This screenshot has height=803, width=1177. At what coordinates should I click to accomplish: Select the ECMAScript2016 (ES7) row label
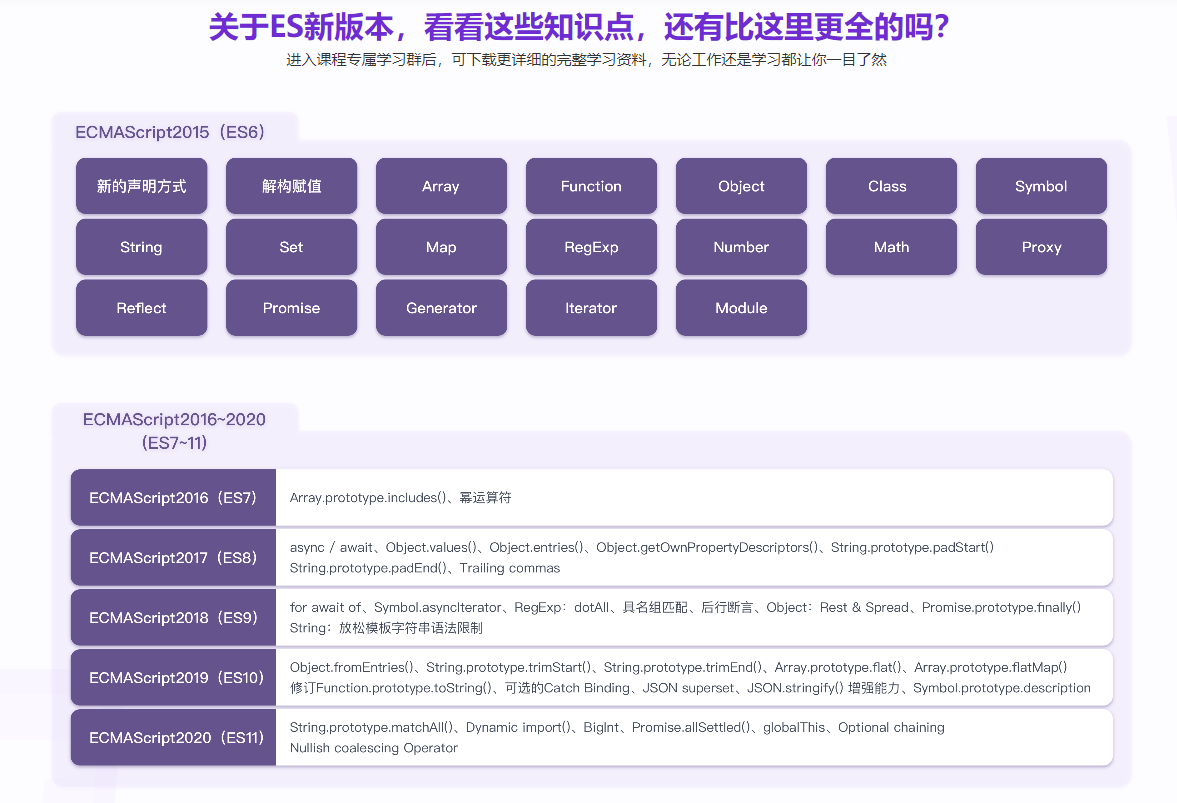click(x=173, y=497)
